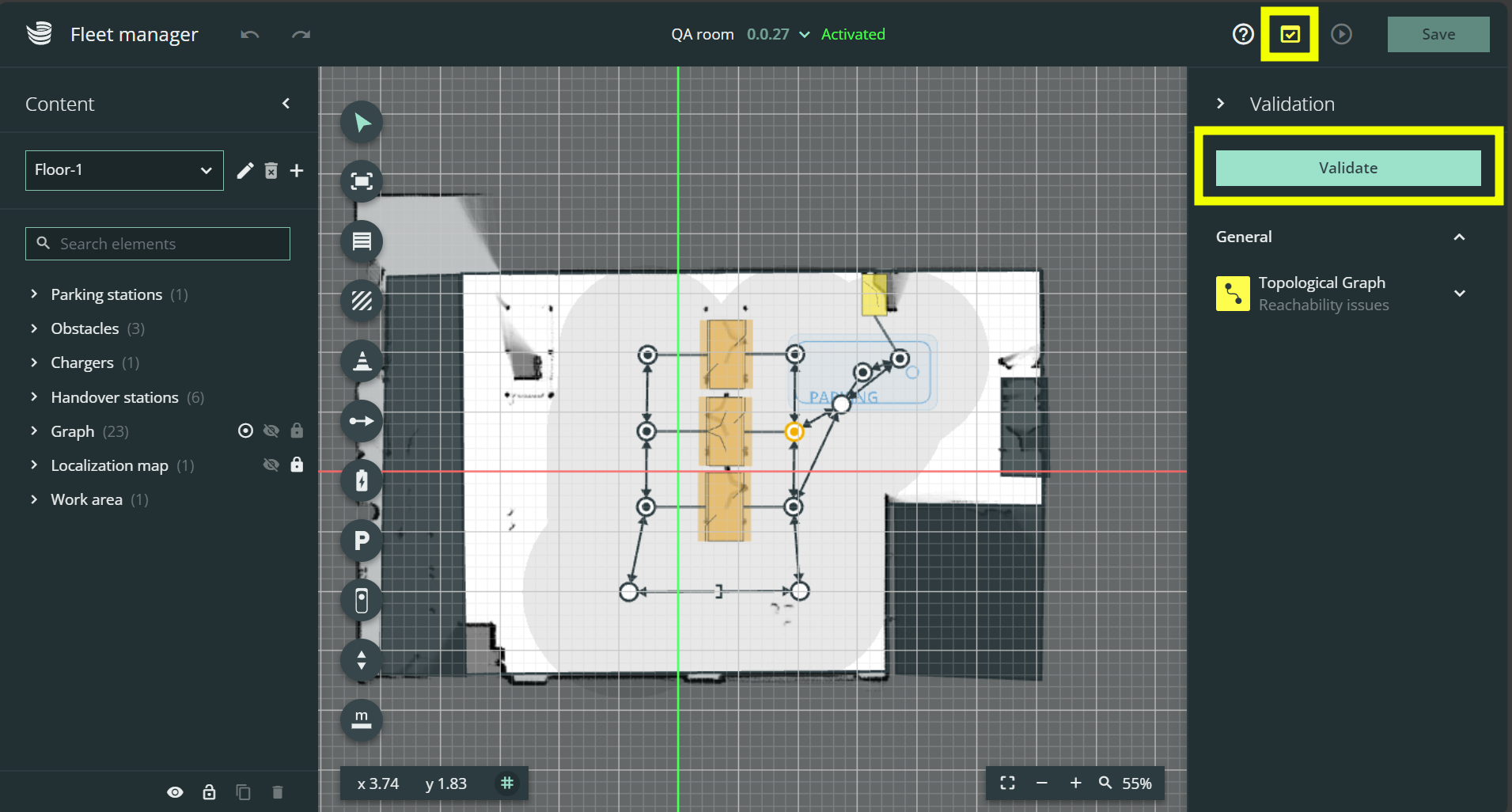Toggle the Localization map lock
Viewport: 1512px width, 812px height.
pyautogui.click(x=297, y=465)
